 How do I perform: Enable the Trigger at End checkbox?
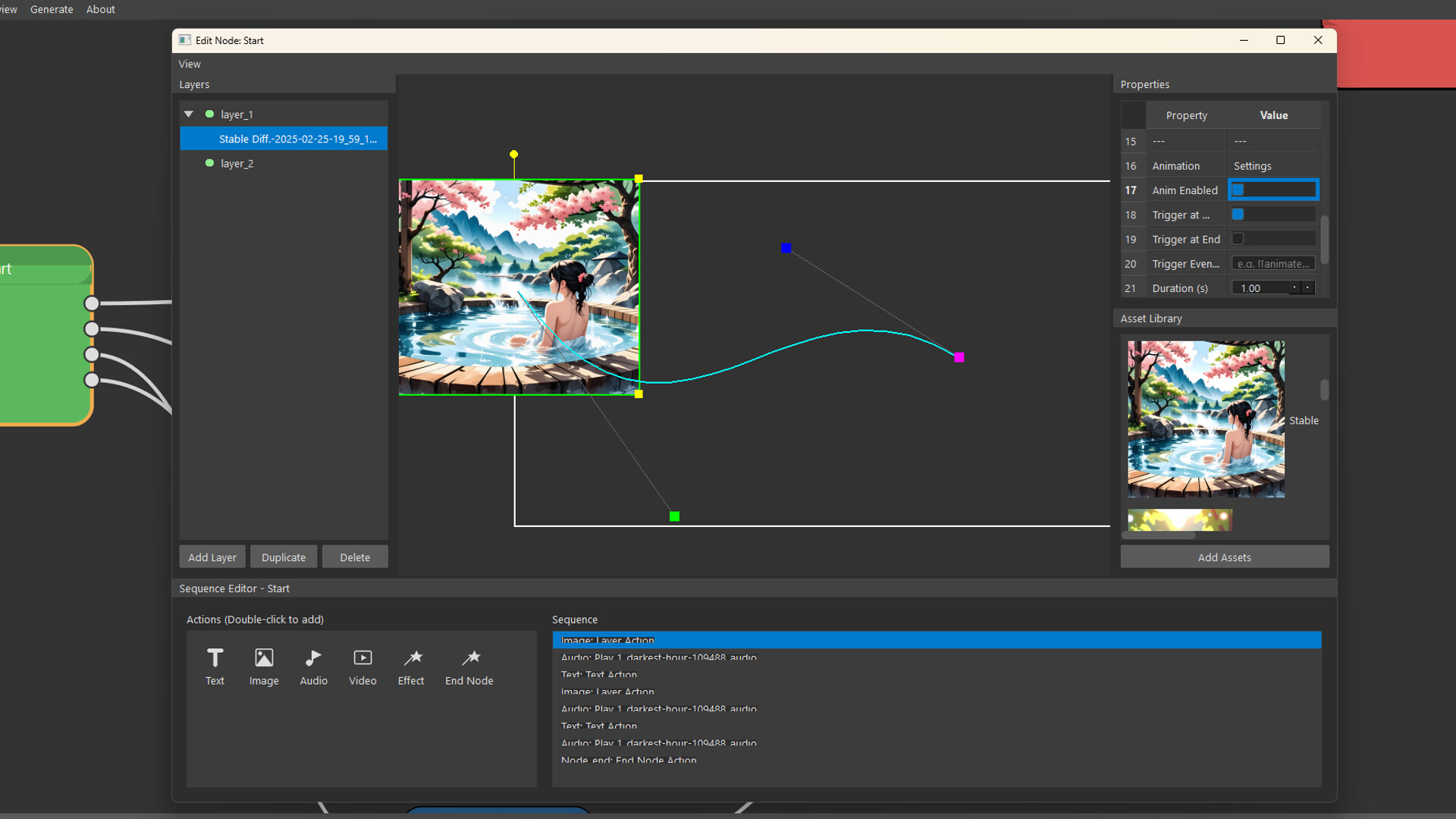click(x=1238, y=239)
